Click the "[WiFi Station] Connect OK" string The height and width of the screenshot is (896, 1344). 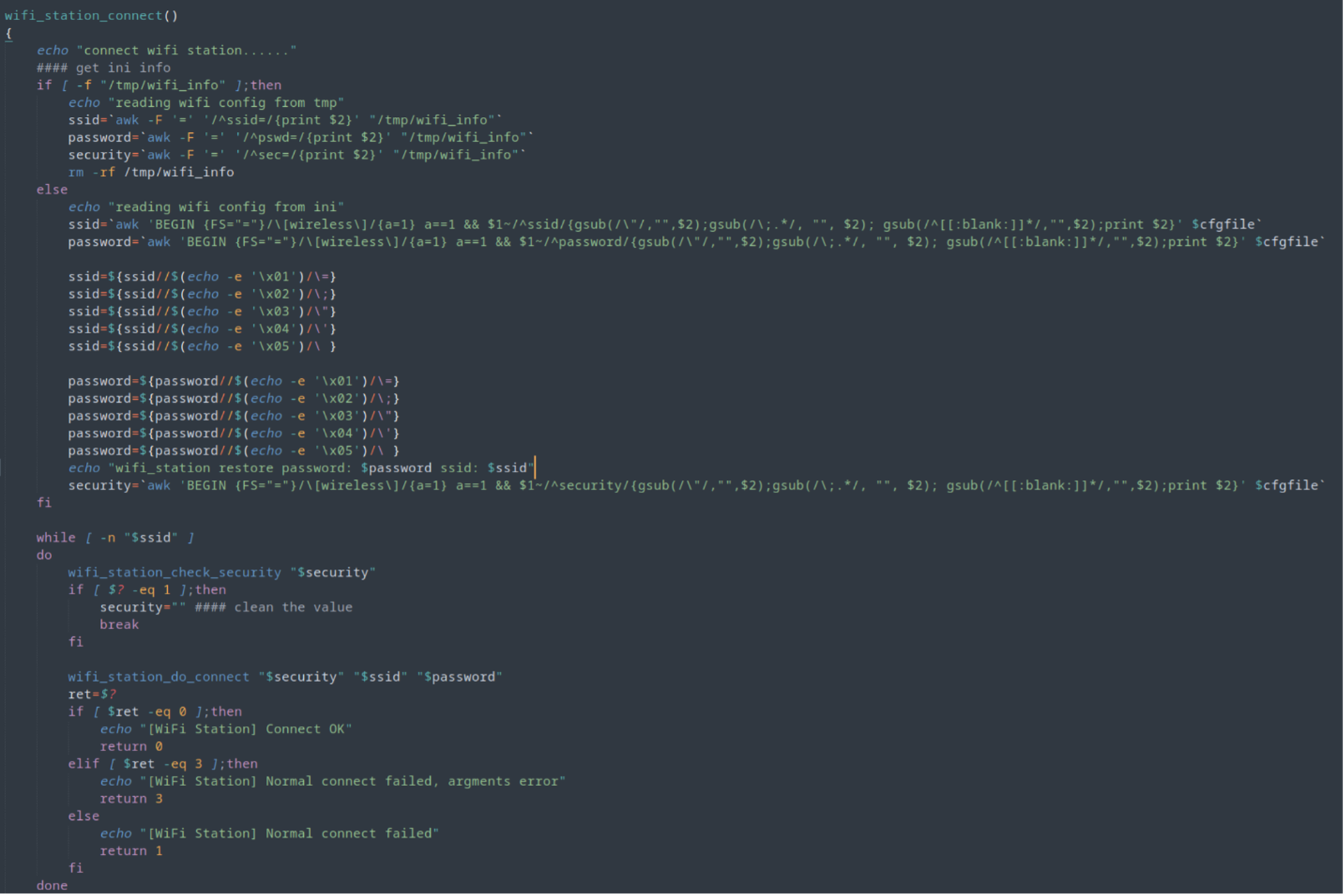click(x=246, y=729)
